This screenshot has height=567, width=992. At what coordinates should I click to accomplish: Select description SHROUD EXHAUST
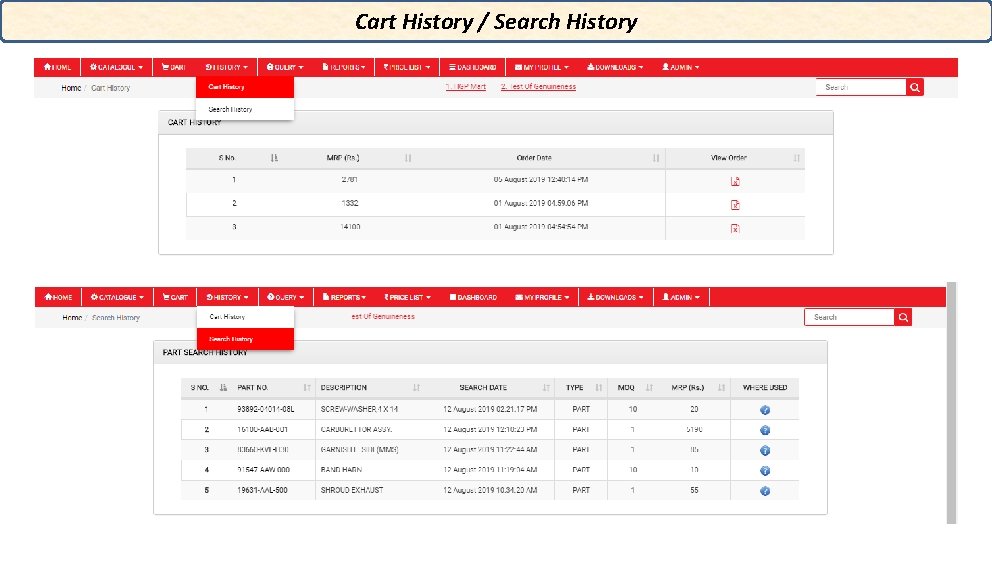click(352, 490)
